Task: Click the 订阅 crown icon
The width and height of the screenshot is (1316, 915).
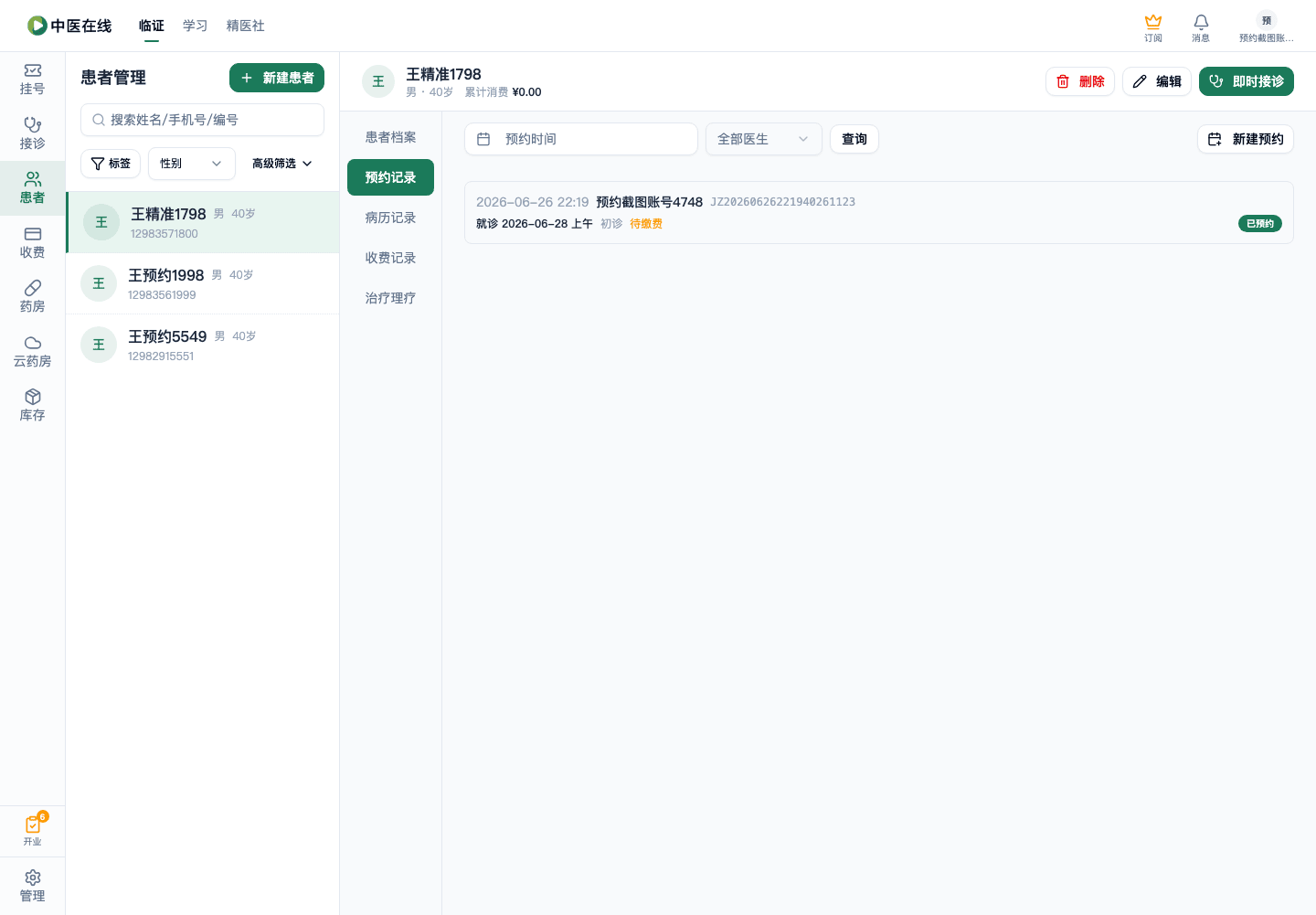Action: (x=1153, y=21)
